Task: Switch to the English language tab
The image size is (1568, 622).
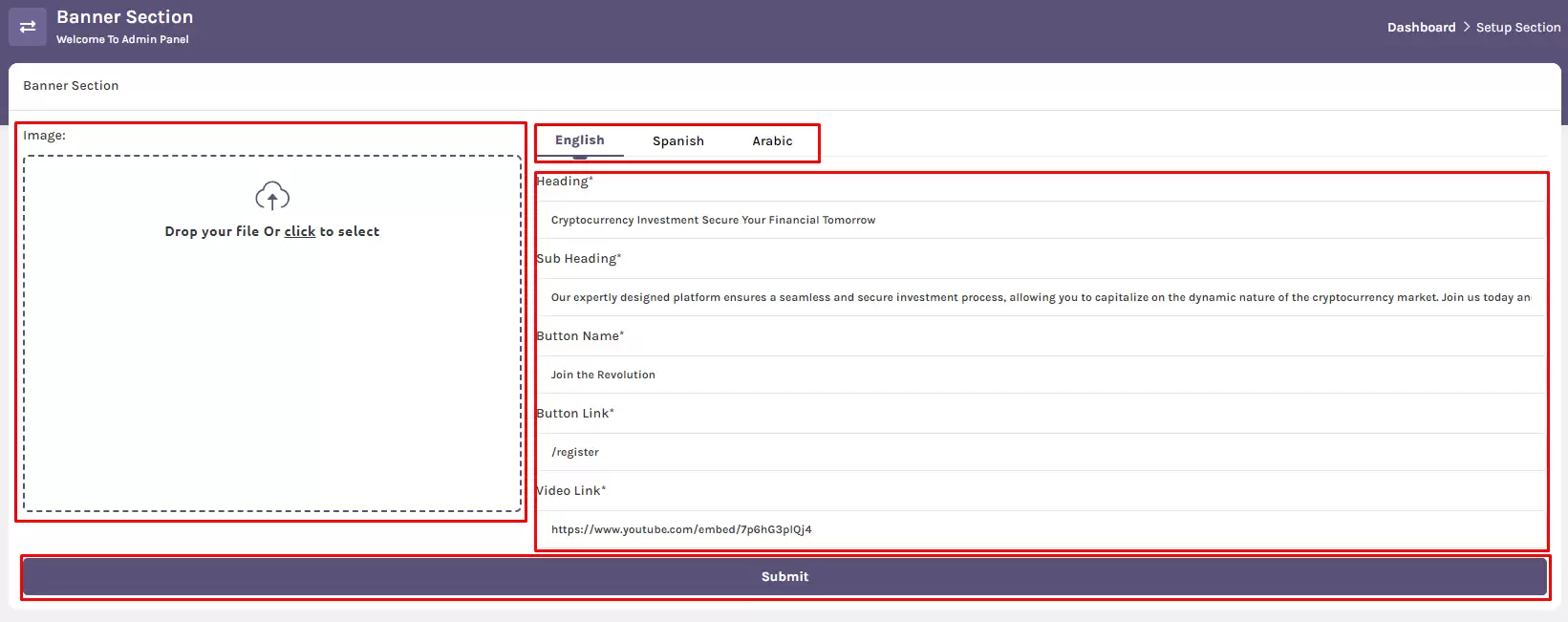Action: 580,140
